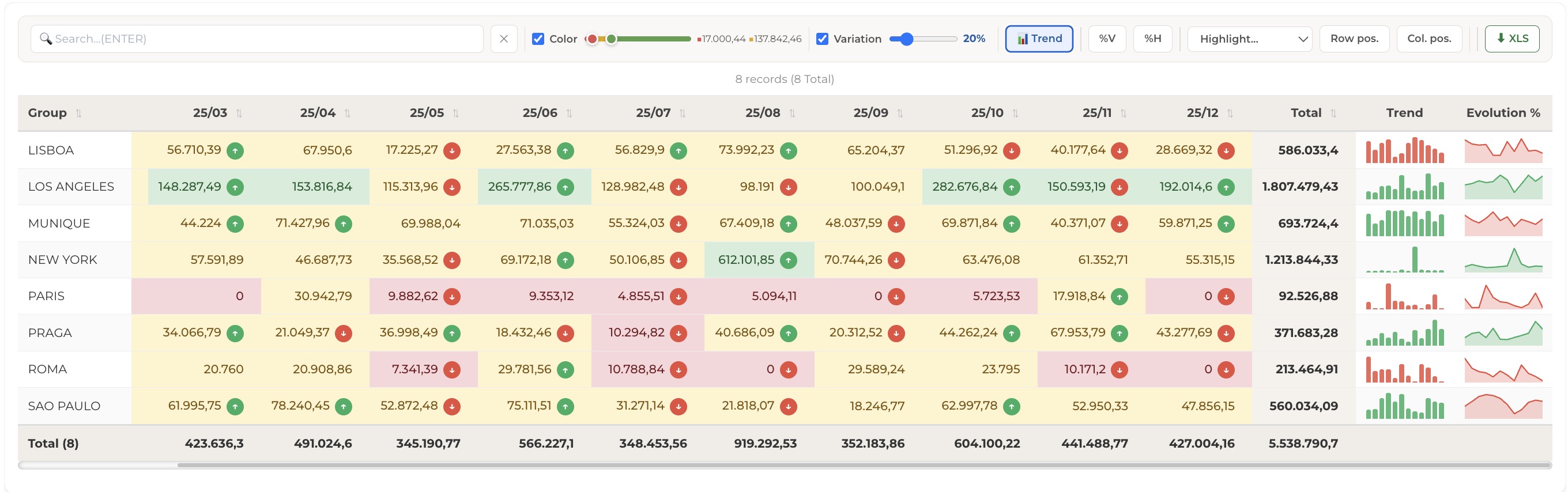Toggle the %V percentage view
The width and height of the screenshot is (1568, 492).
(x=1107, y=39)
